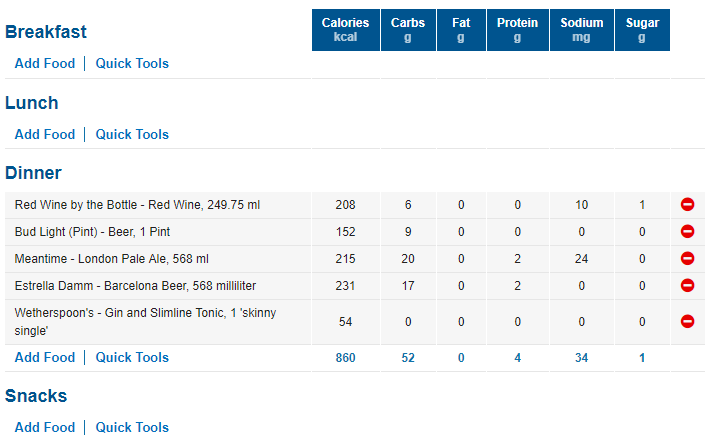Add Food under Snacks
Viewport: 713px width, 441px height.
tap(45, 427)
